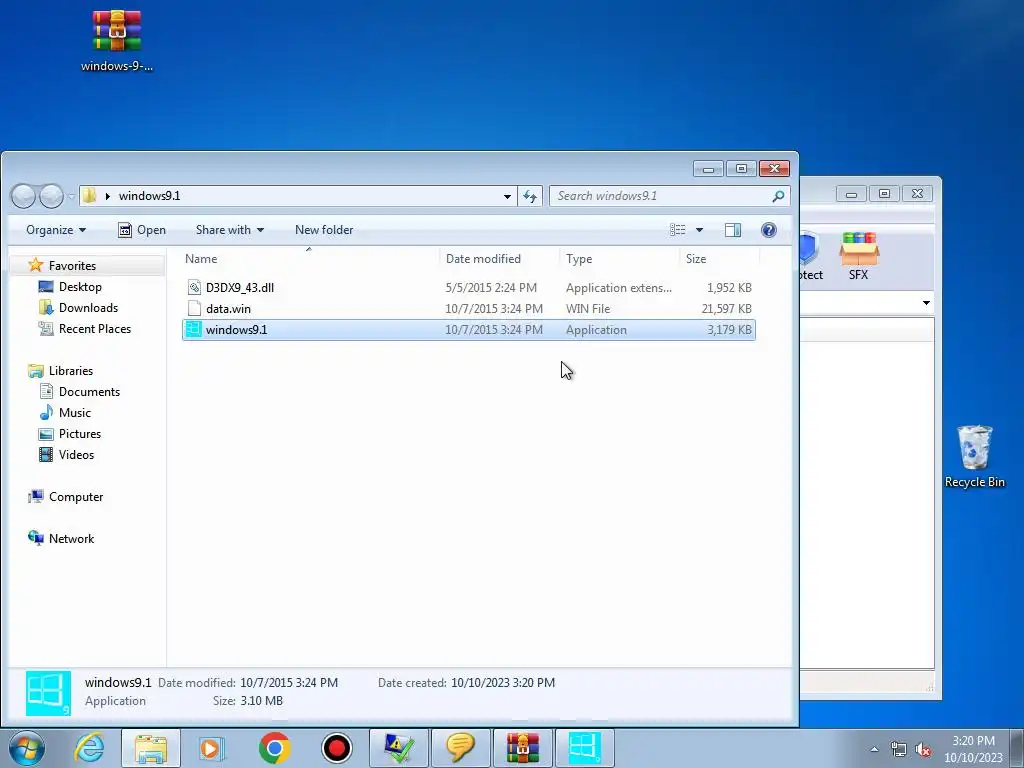Toggle the preview pane icon
1024x768 pixels.
click(733, 230)
